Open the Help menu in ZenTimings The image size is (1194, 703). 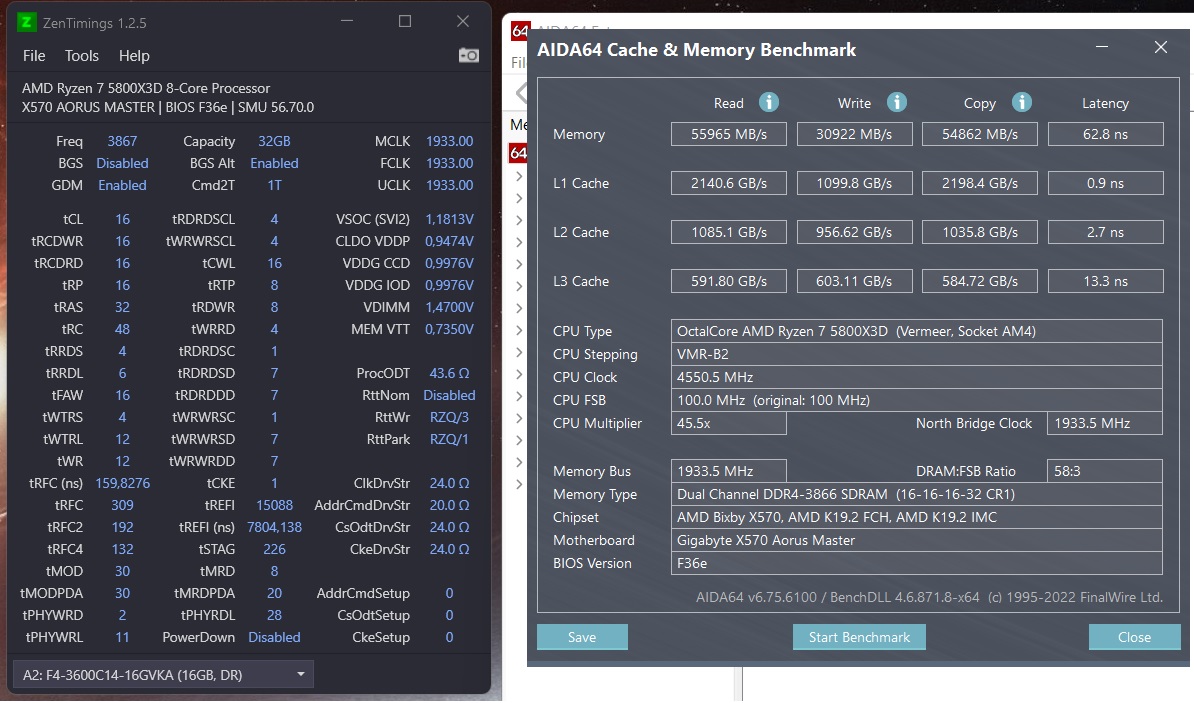click(134, 56)
